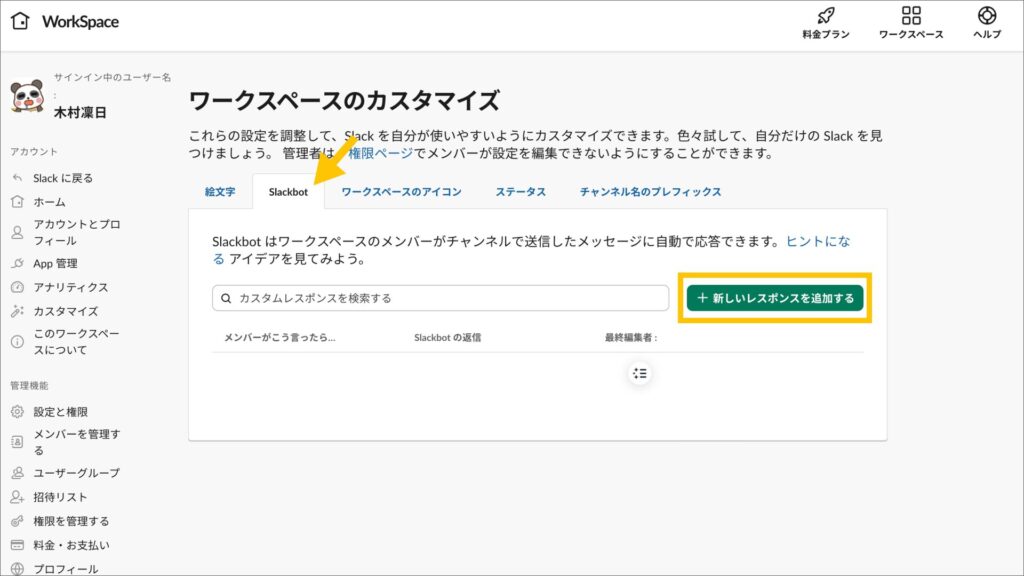Click 新しいレスポンスを追加する button
This screenshot has height=576, width=1024.
click(x=775, y=296)
